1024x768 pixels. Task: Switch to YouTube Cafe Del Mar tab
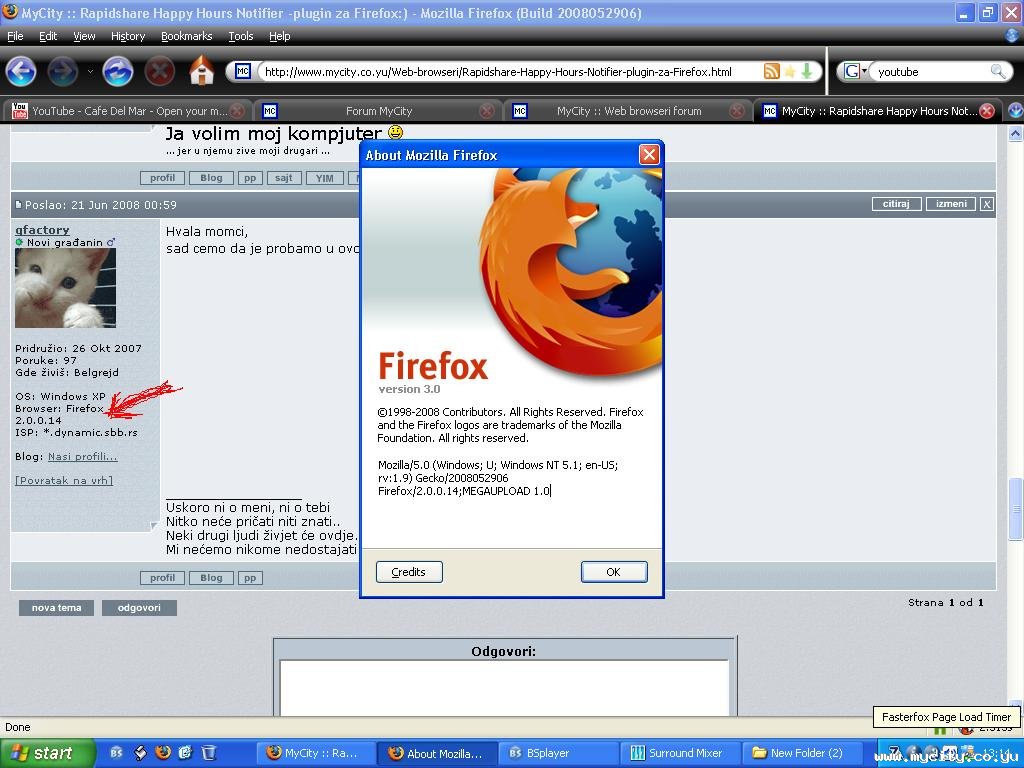tap(127, 111)
